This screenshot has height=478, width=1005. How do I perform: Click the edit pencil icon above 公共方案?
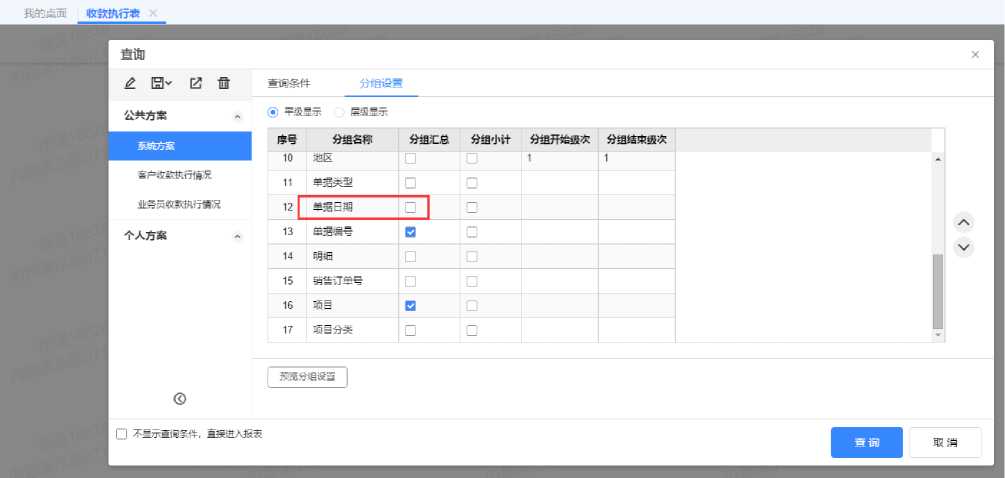click(x=130, y=83)
